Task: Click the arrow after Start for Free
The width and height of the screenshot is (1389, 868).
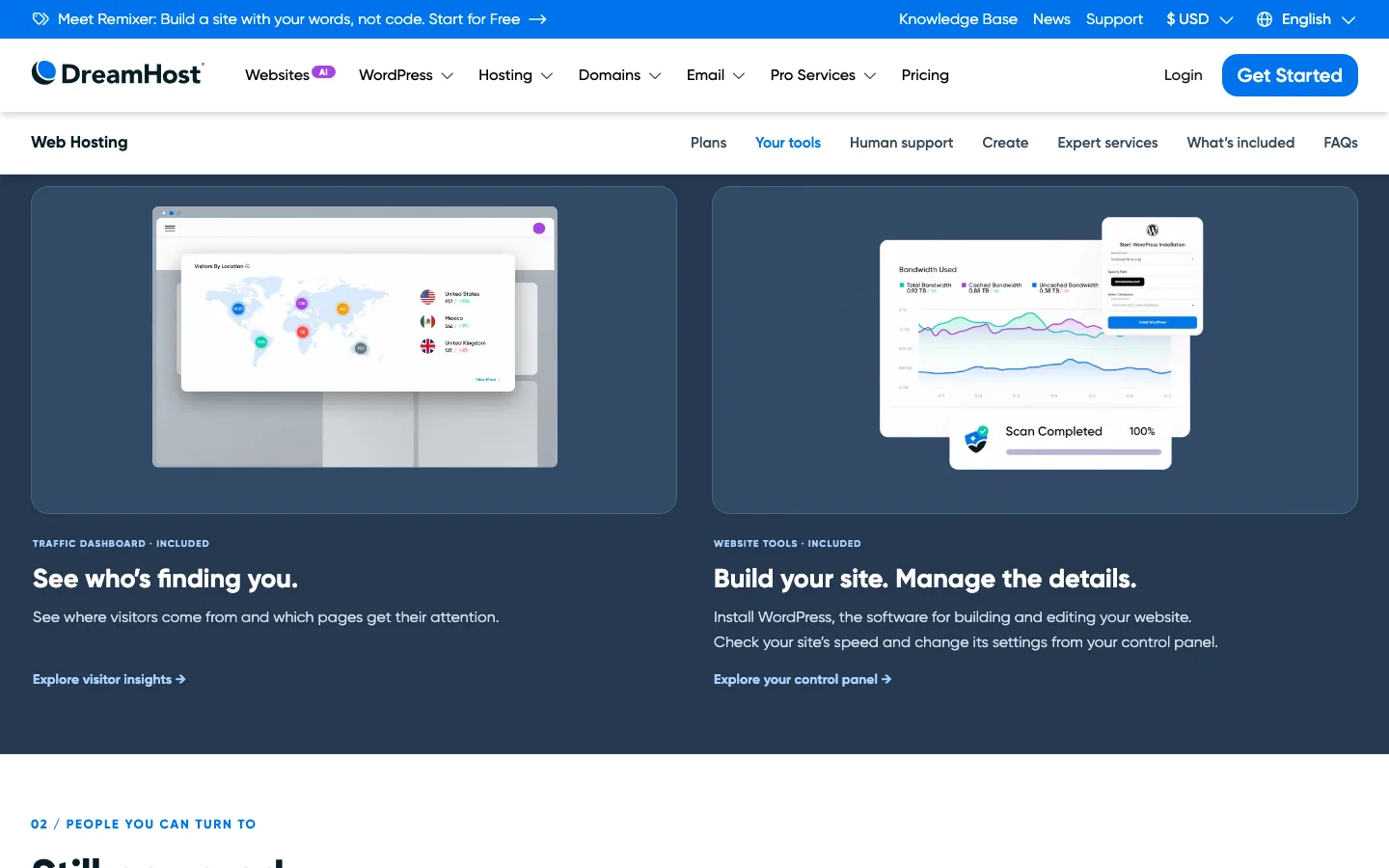Action: click(x=538, y=19)
